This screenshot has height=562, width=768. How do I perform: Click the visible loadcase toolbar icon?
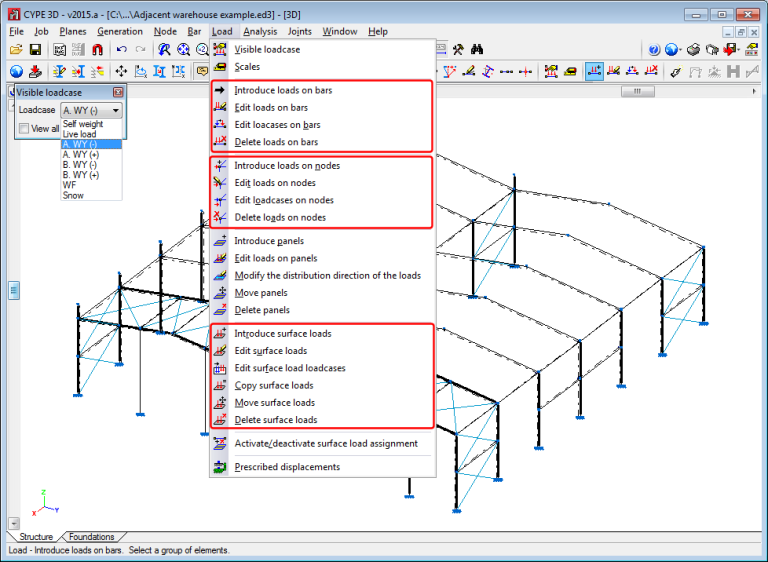pos(551,72)
